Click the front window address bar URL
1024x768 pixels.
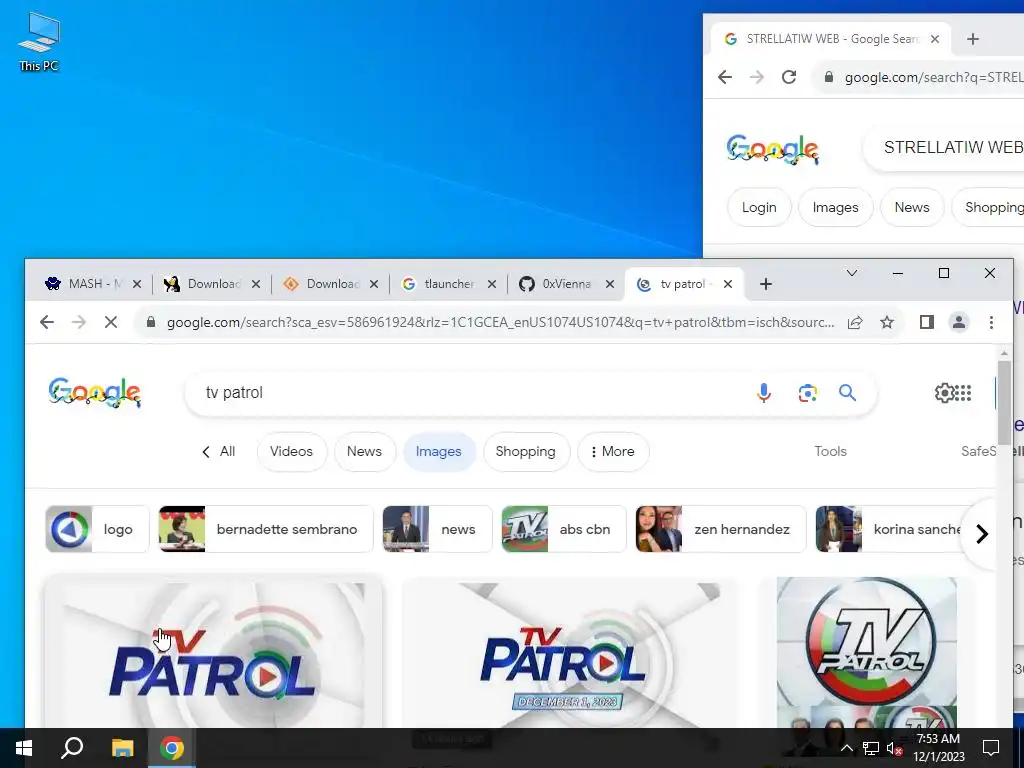point(500,322)
